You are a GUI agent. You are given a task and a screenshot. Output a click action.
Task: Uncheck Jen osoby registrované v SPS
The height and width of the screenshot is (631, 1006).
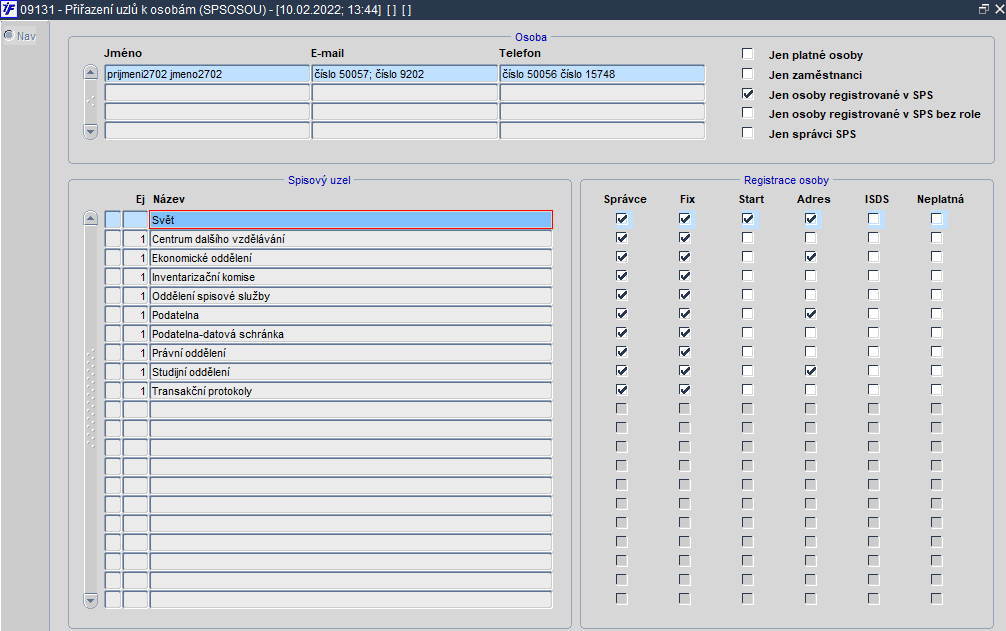(747, 94)
